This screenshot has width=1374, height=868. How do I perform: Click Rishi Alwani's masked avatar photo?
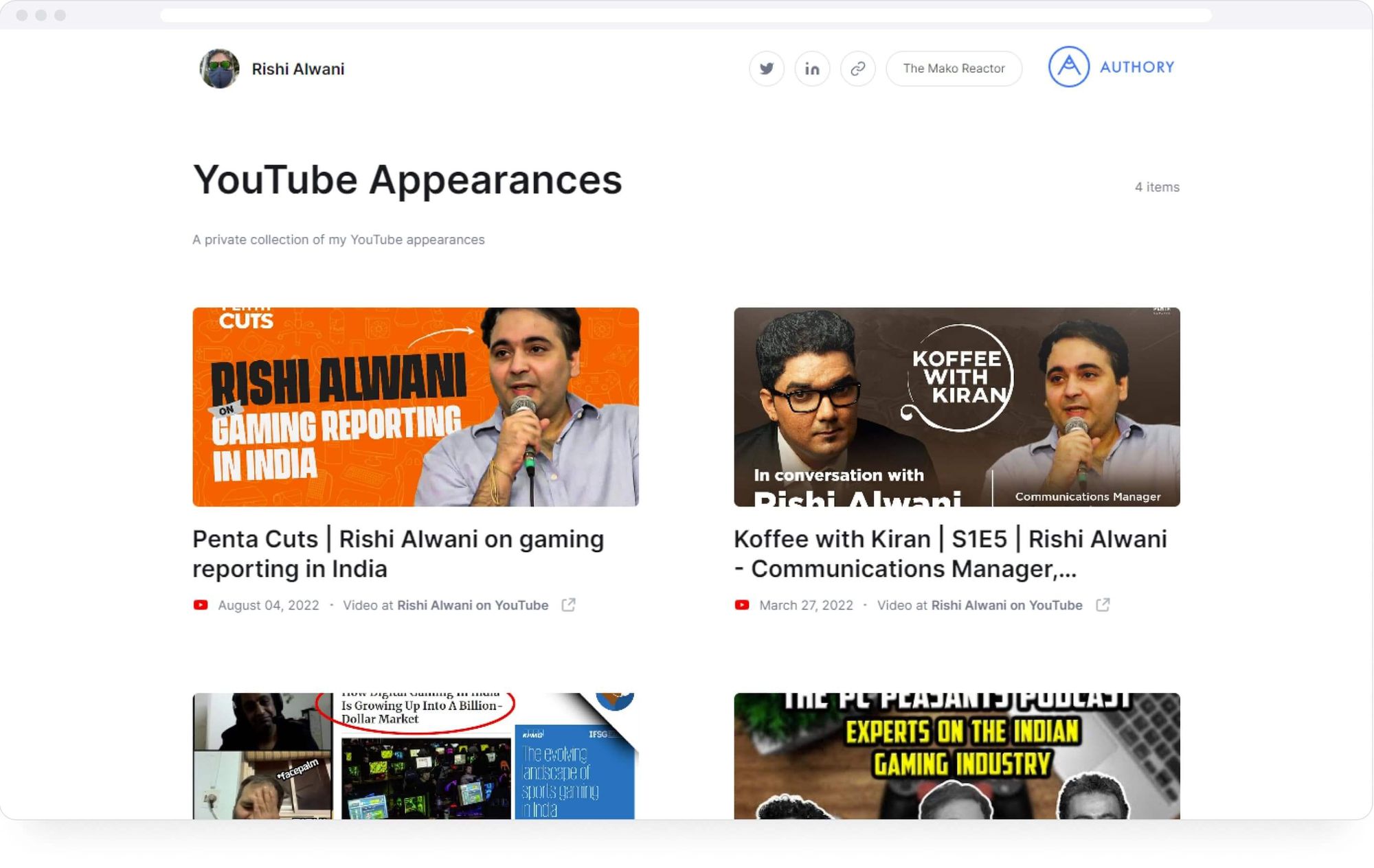(x=219, y=69)
